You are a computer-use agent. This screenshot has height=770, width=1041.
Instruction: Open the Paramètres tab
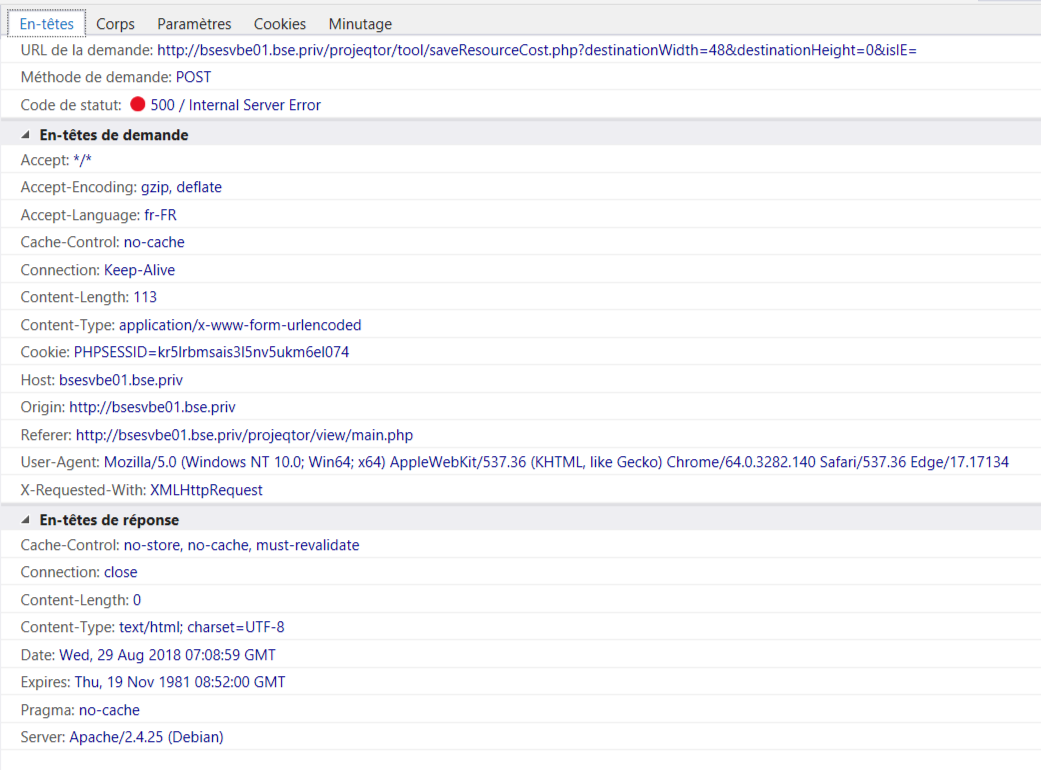(194, 24)
